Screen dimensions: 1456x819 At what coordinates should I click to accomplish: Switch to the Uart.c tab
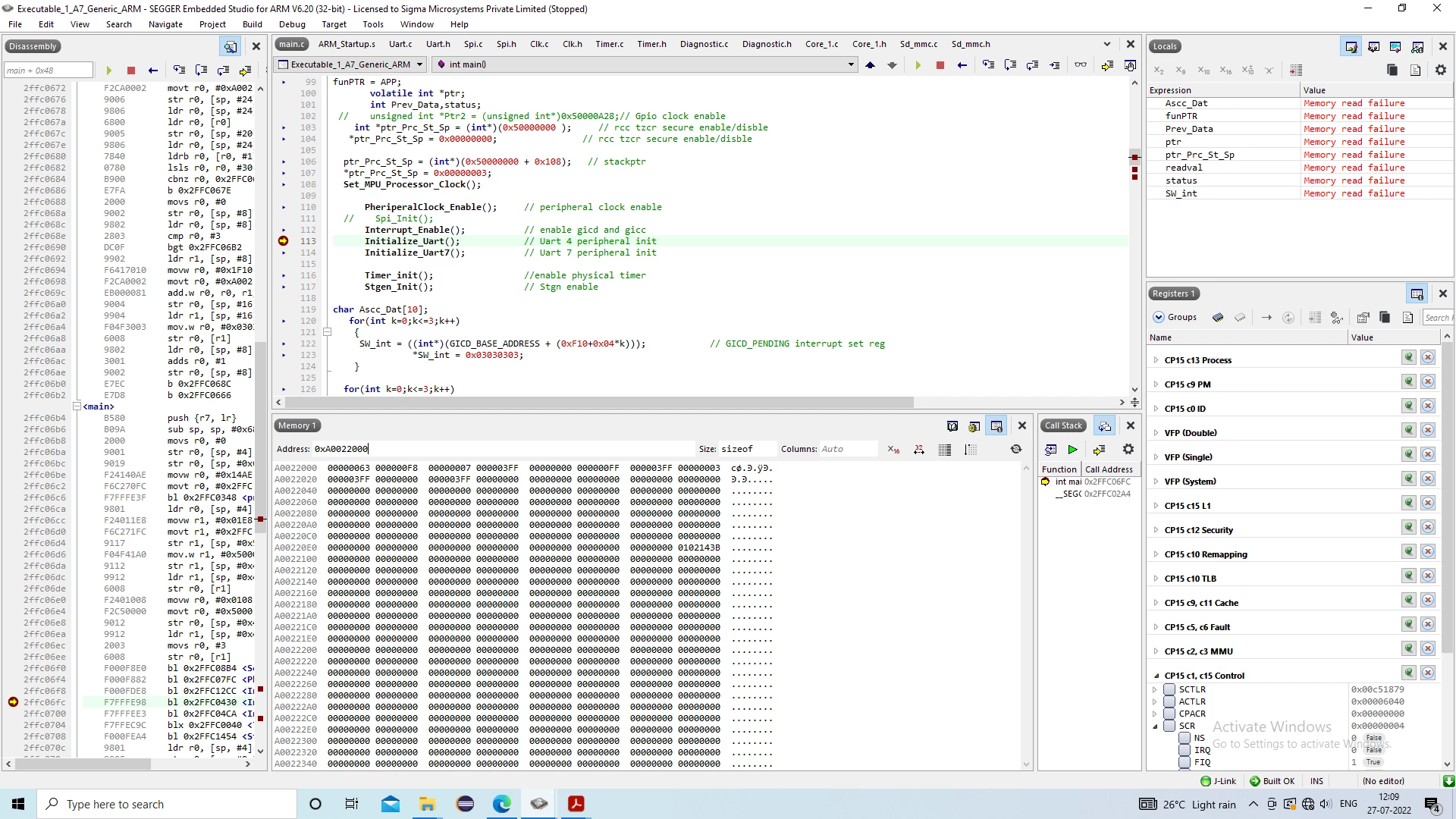(400, 45)
